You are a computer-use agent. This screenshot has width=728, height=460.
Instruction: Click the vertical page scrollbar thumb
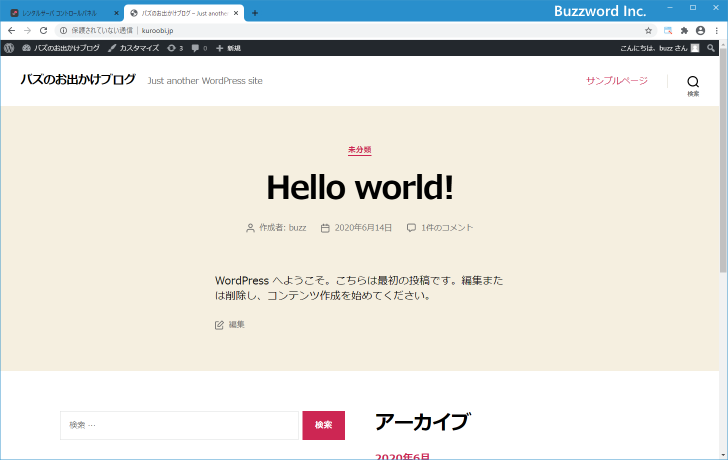tap(723, 160)
